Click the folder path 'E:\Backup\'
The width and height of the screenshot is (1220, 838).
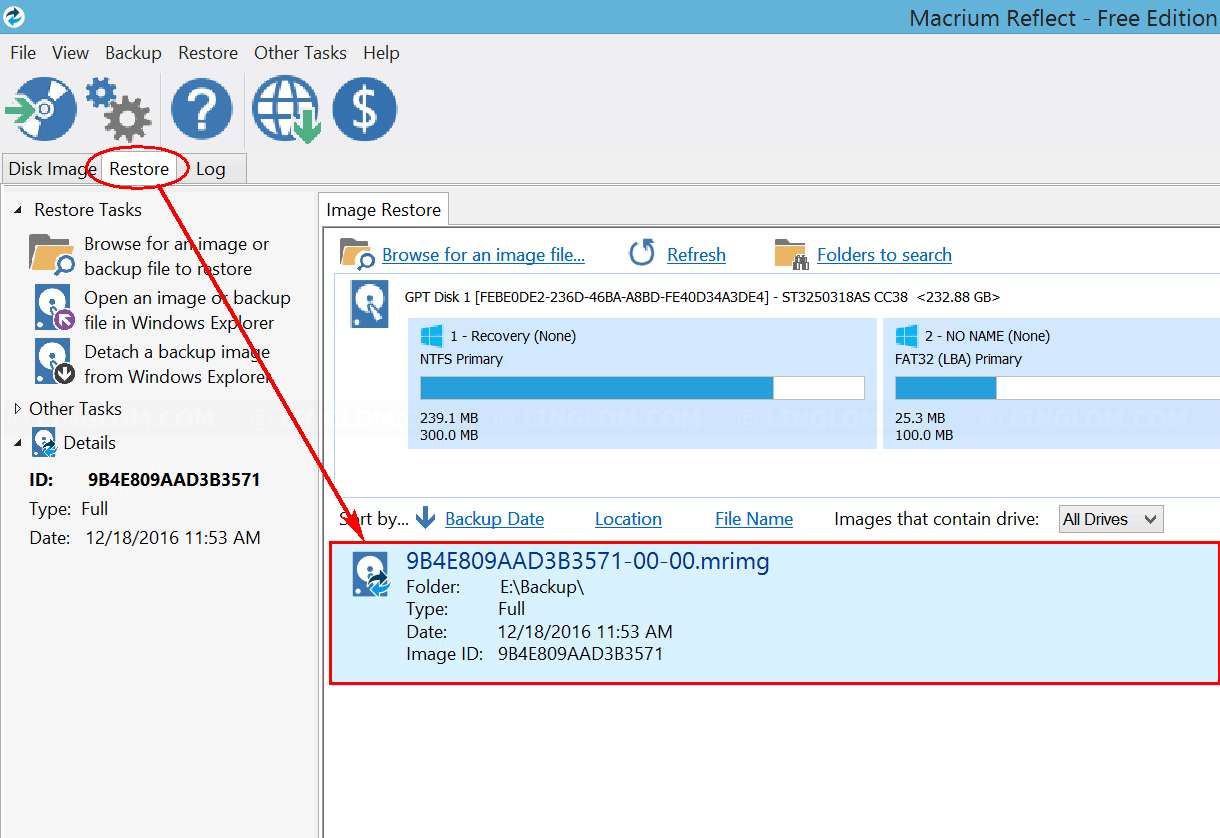541,587
